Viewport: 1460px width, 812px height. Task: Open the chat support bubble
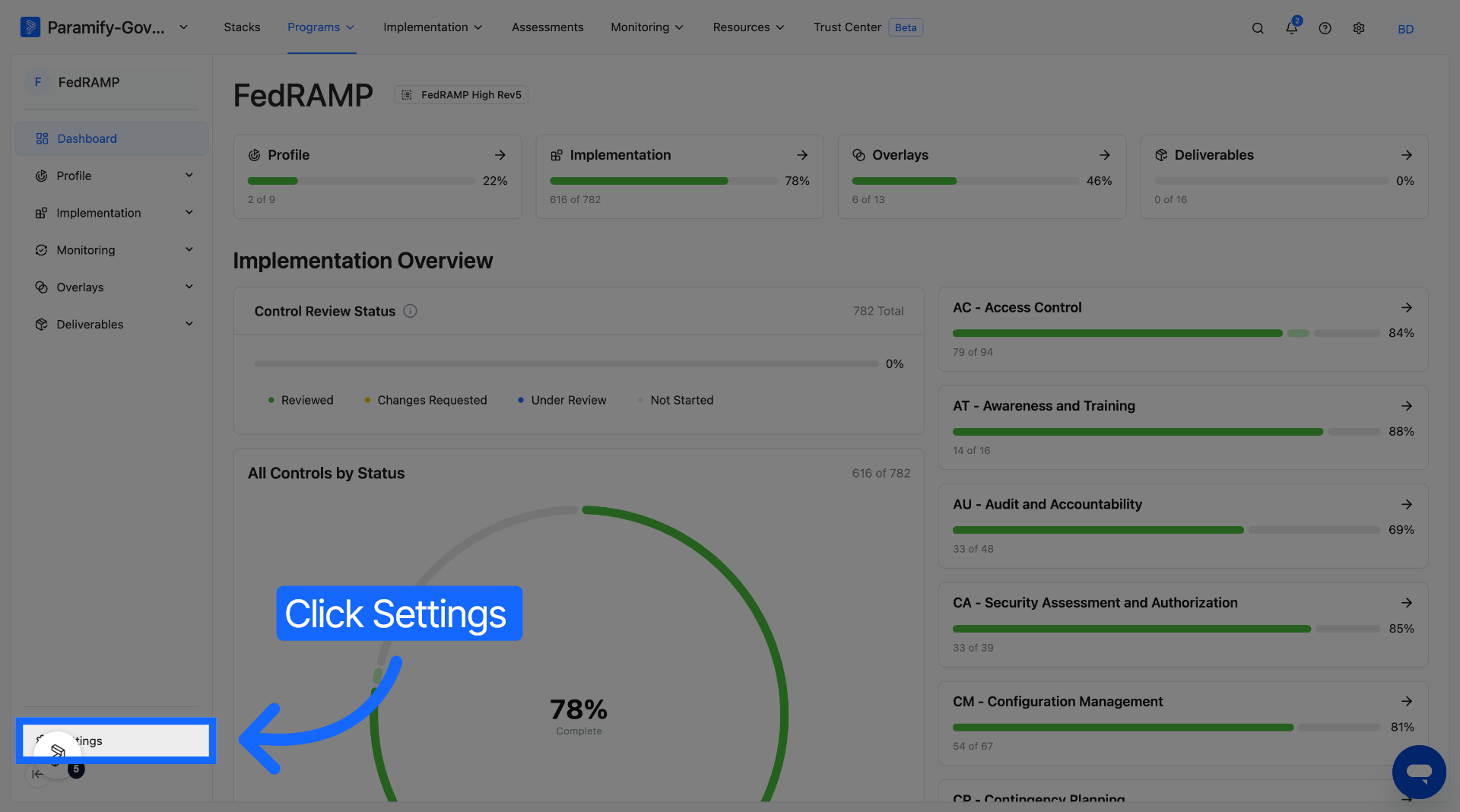point(1419,772)
